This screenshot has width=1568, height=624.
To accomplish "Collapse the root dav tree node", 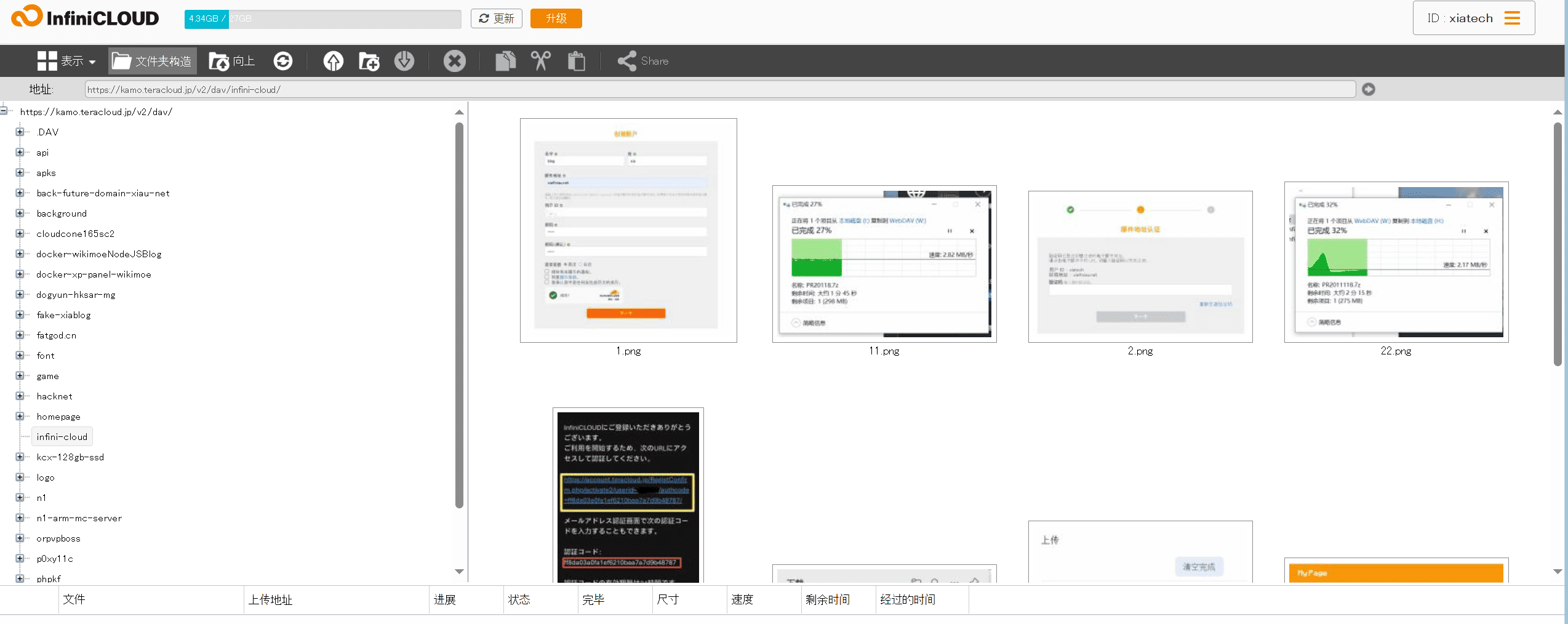I will [4, 111].
